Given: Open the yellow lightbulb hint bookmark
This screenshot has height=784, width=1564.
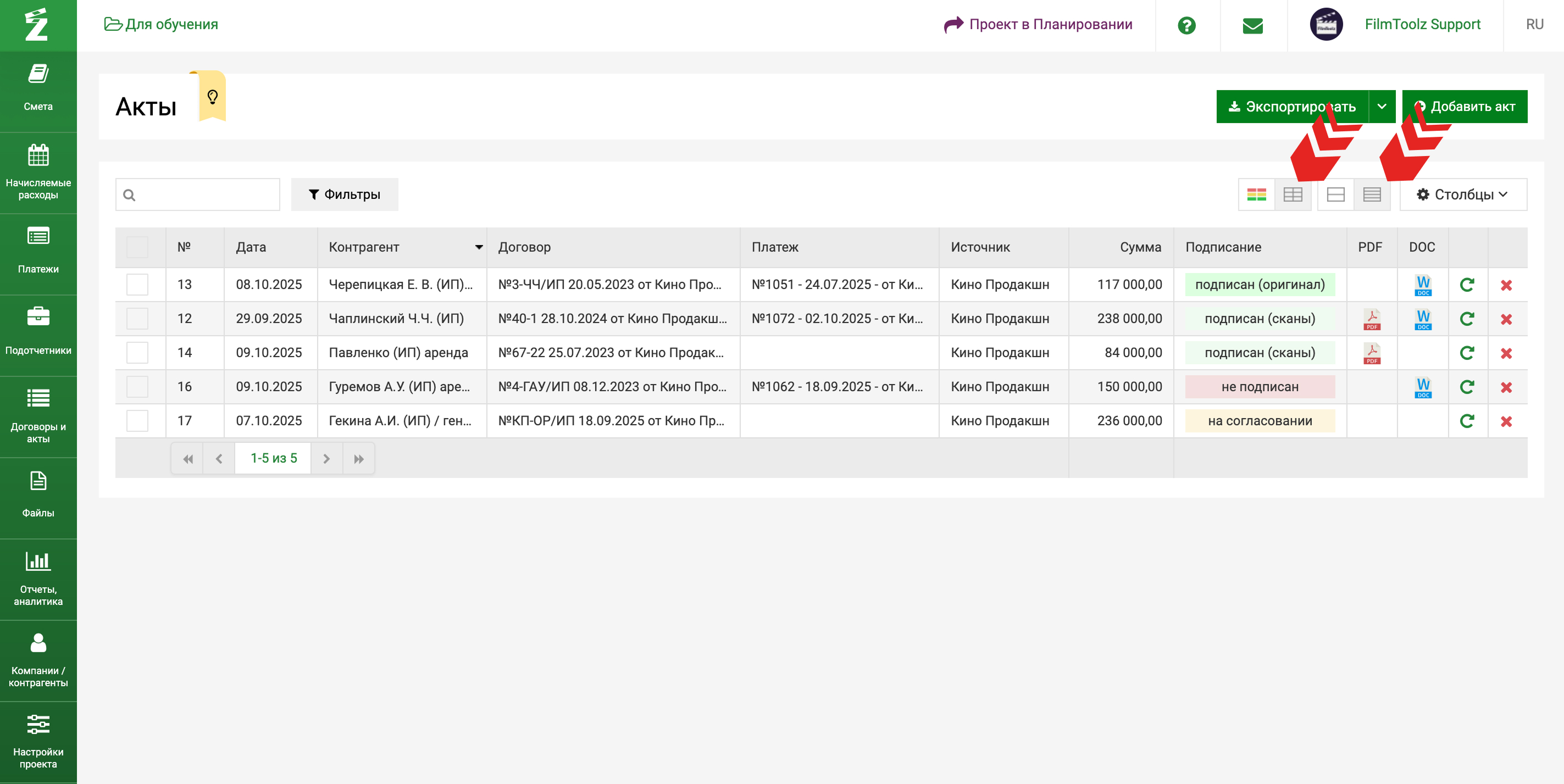Looking at the screenshot, I should pyautogui.click(x=213, y=97).
